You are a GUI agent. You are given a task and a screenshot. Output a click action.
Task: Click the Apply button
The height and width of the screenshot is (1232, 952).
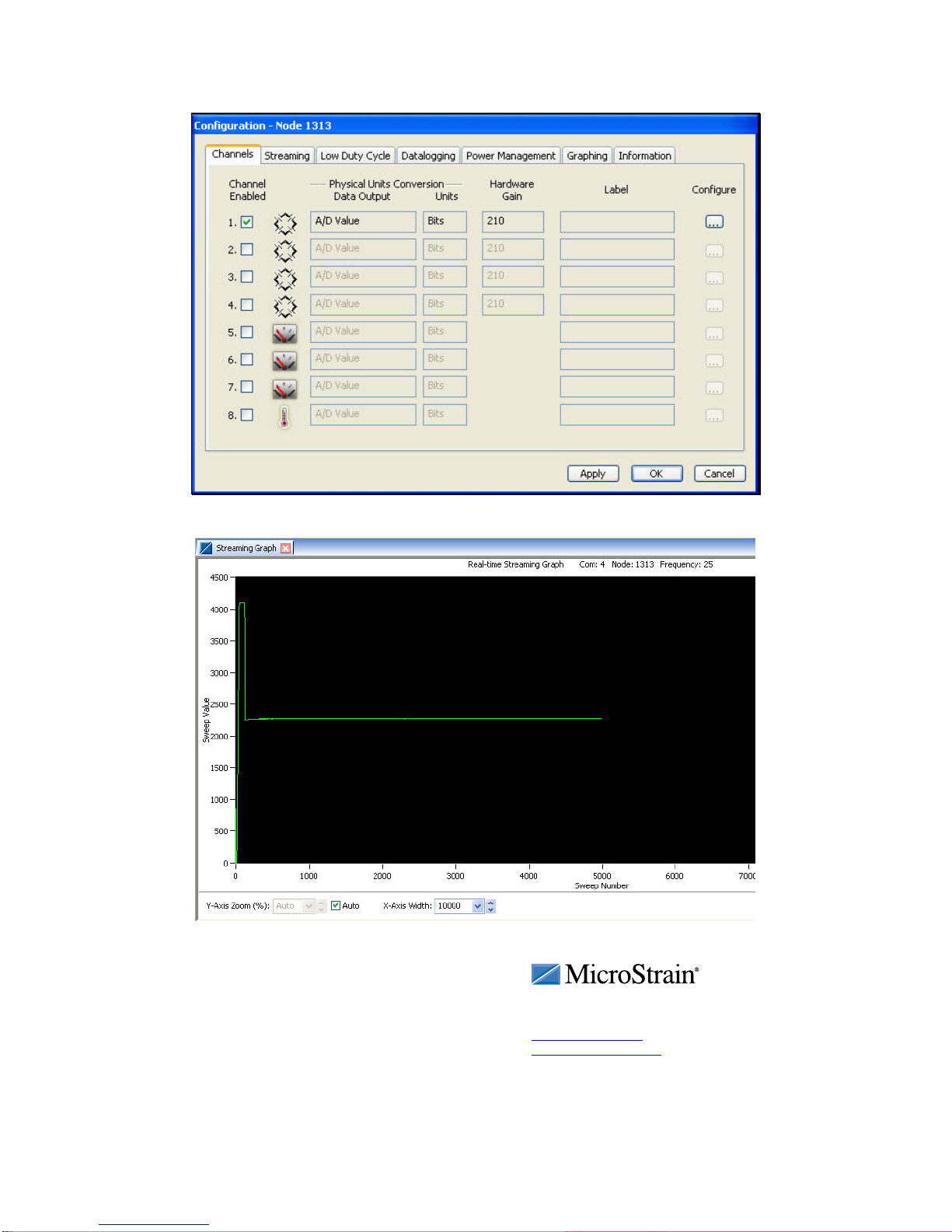593,473
